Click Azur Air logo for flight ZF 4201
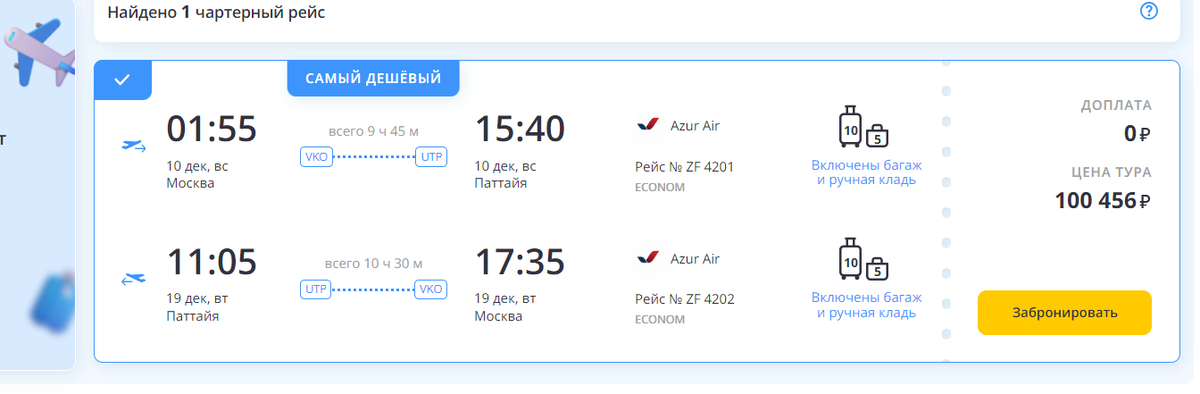 [648, 126]
